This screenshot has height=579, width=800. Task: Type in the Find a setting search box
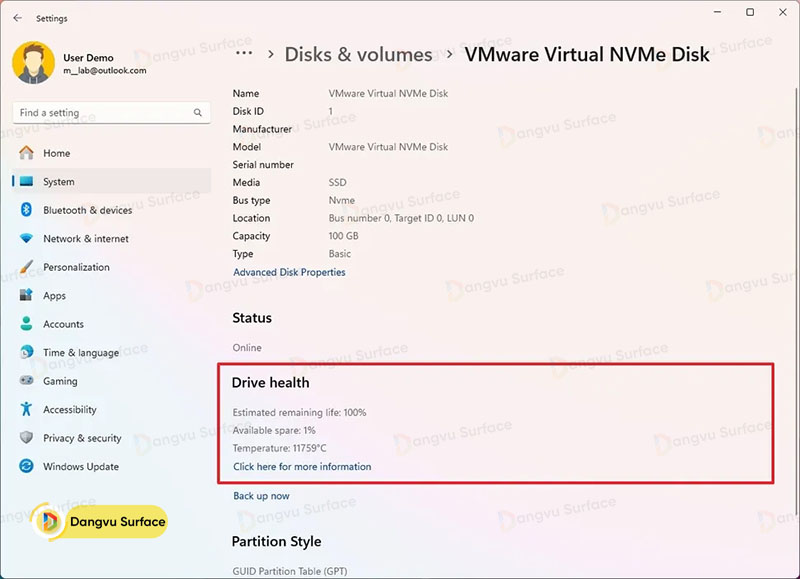(x=100, y=113)
